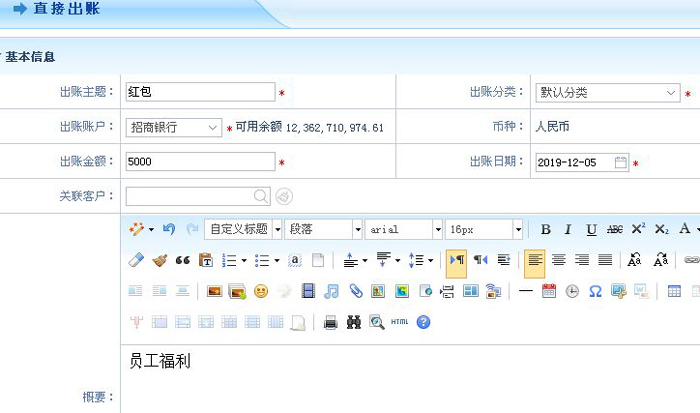This screenshot has width=700, height=413.
Task: Open the 段落 paragraph format dropdown
Action: [323, 229]
